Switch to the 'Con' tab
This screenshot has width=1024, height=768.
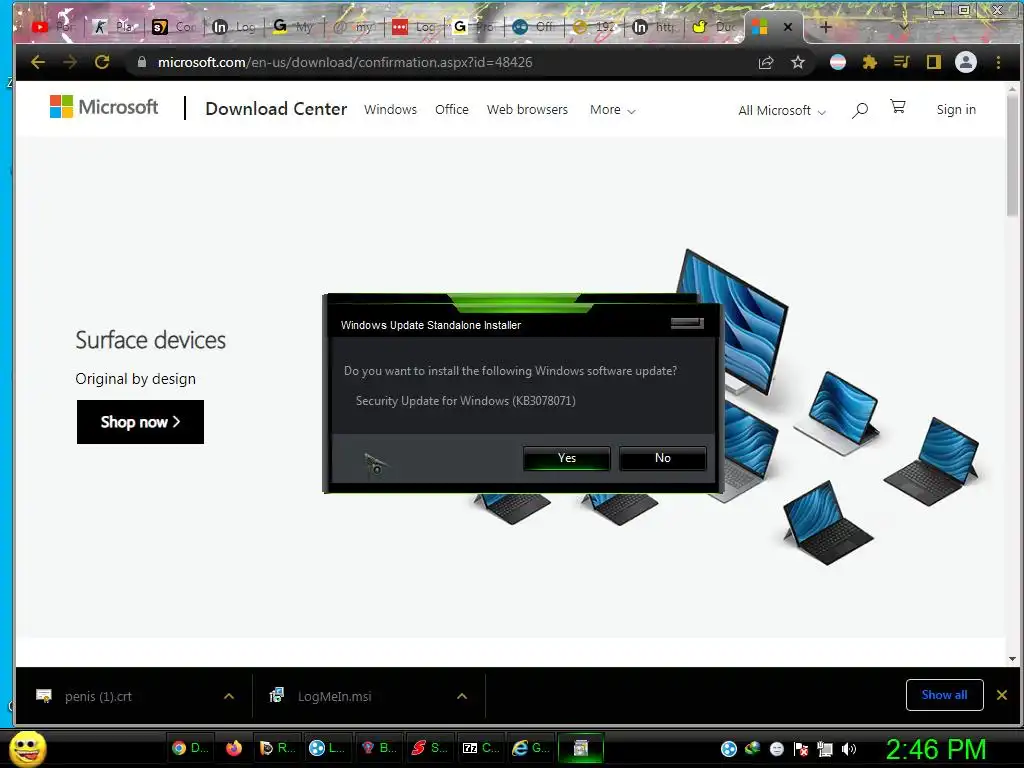pyautogui.click(x=174, y=27)
